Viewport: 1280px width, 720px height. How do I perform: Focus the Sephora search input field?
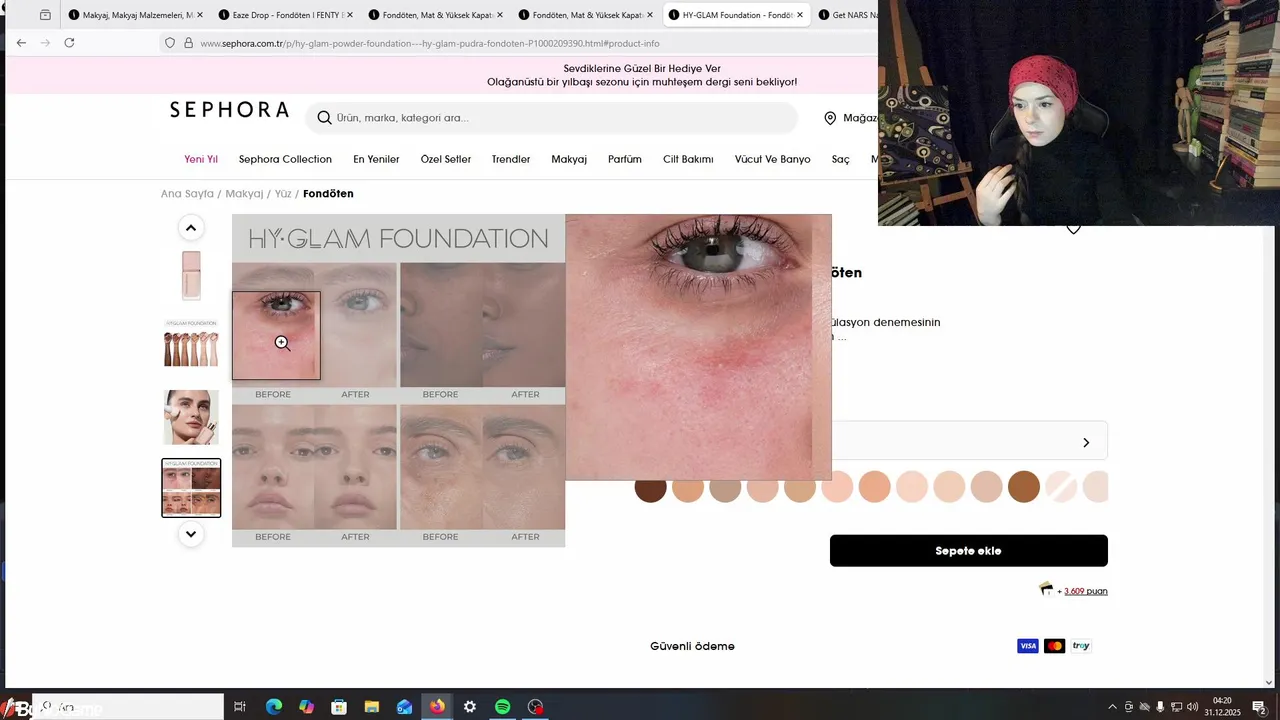[x=551, y=118]
